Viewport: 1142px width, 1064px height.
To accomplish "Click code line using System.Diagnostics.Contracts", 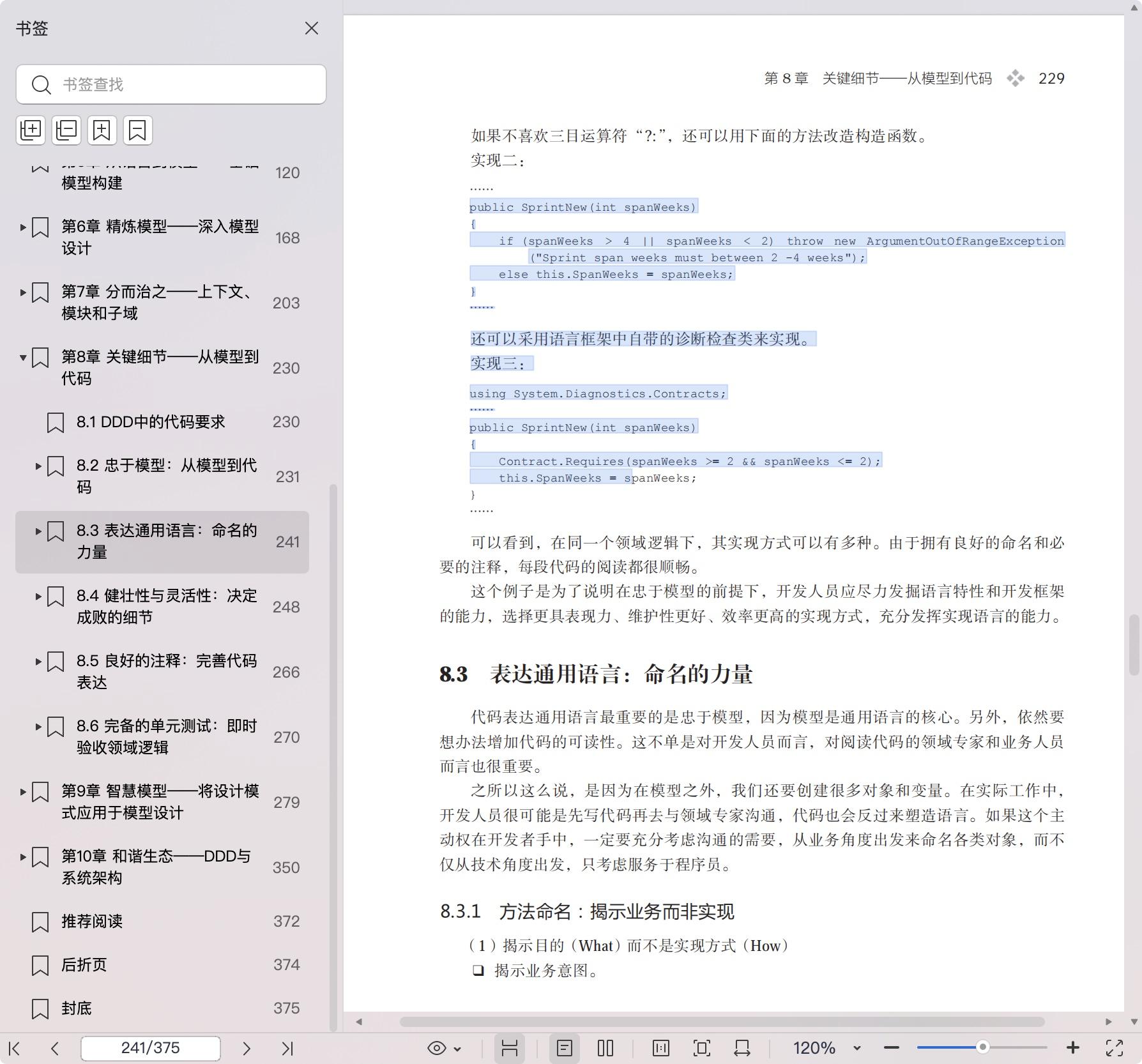I will click(x=598, y=393).
